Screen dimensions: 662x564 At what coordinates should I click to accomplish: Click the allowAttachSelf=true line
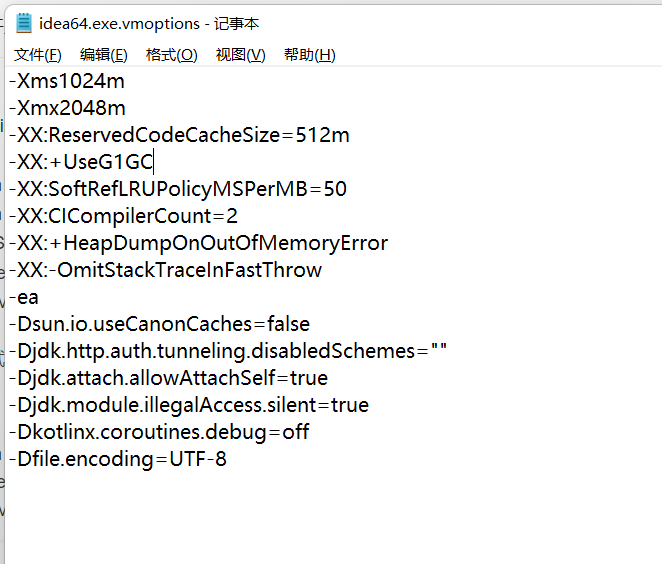[169, 378]
